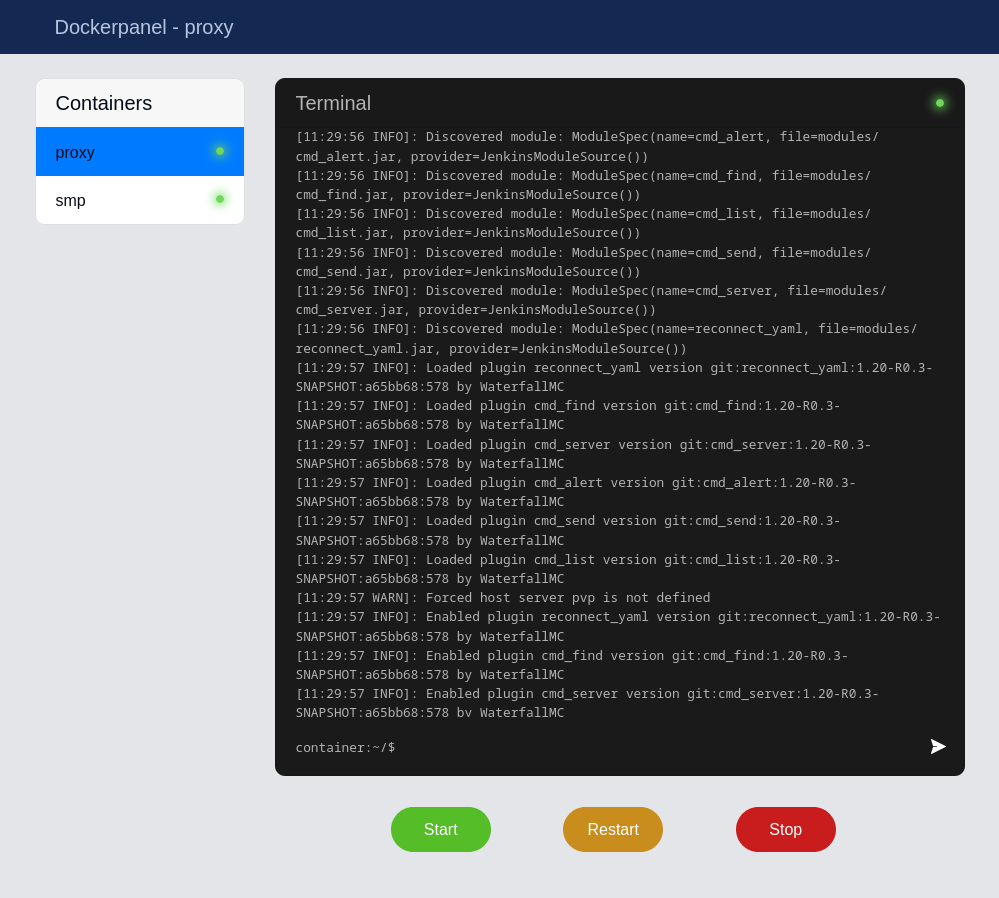Click the WARN line about forced host server pvp
999x898 pixels.
tap(503, 598)
